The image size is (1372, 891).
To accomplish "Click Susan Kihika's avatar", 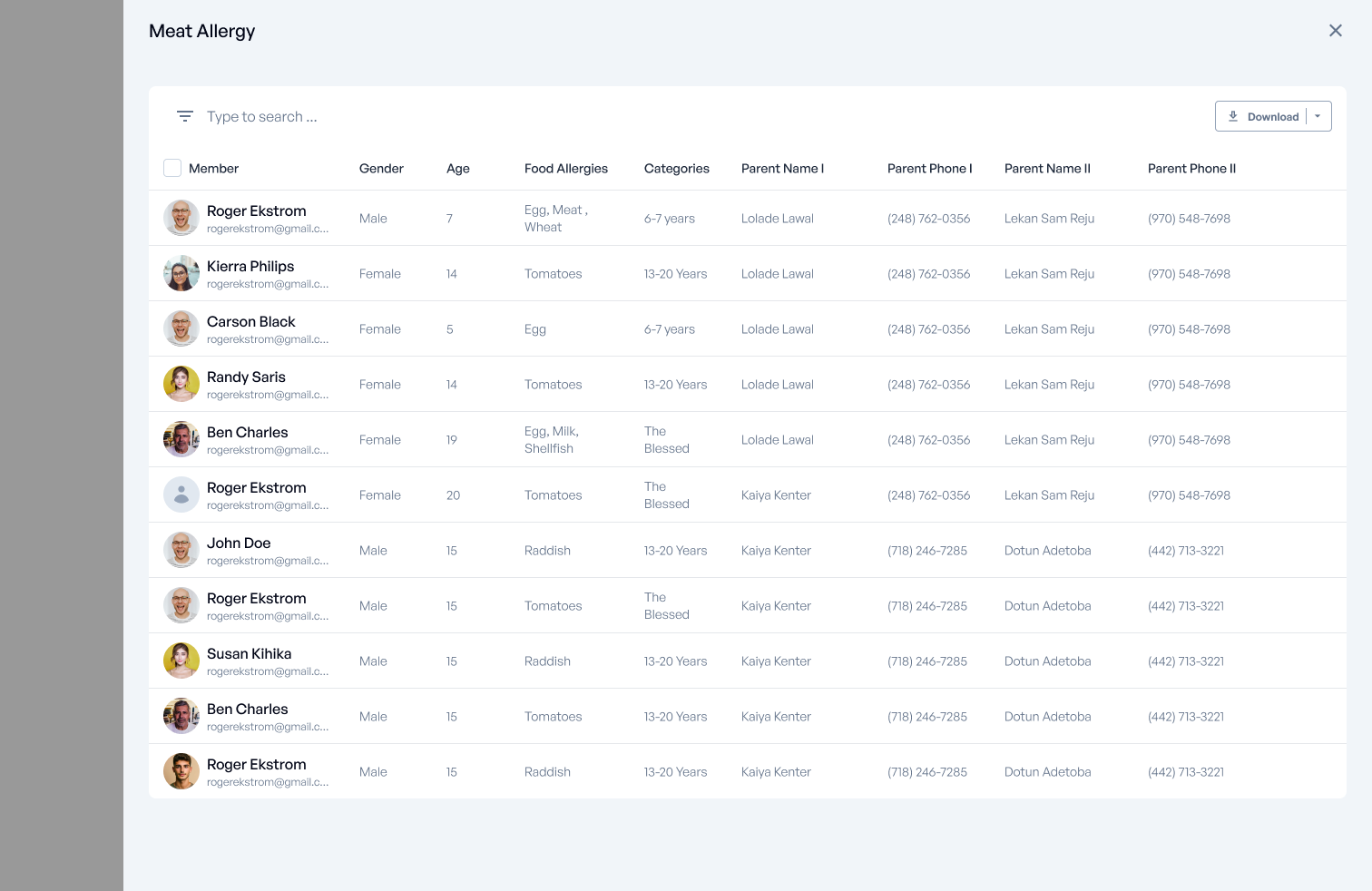I will click(x=181, y=661).
